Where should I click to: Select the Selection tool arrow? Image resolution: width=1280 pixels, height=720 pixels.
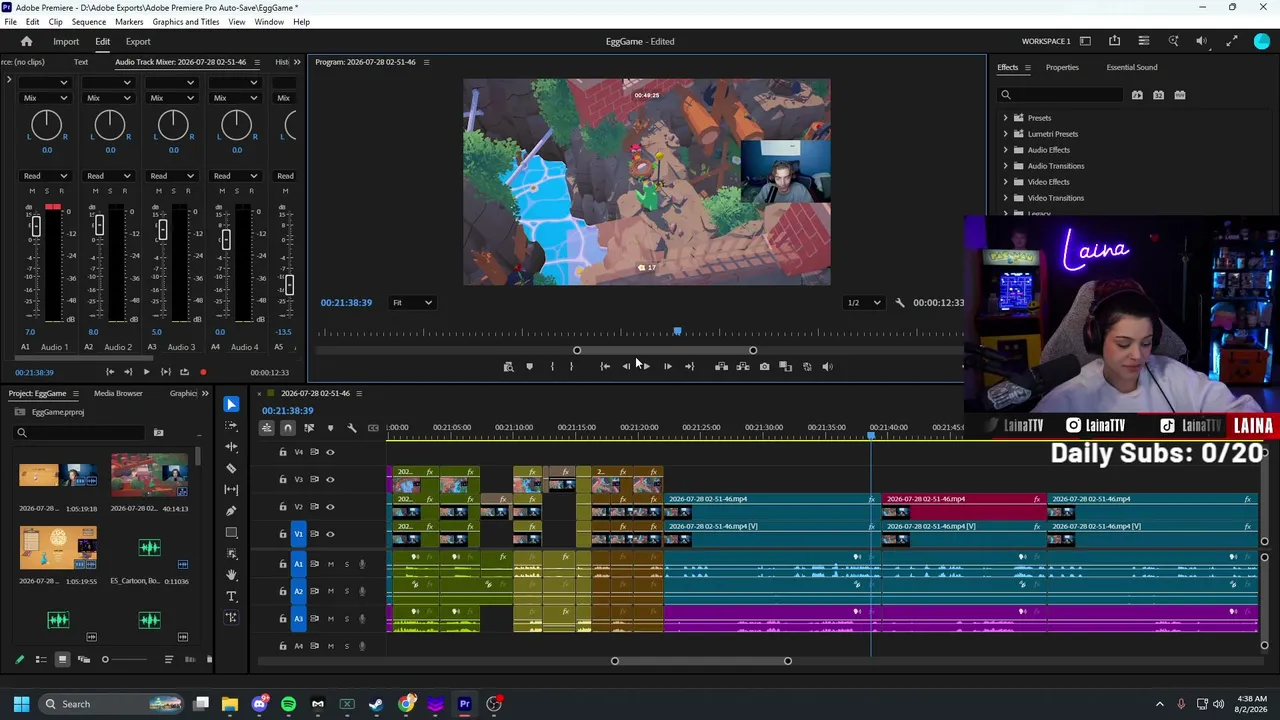tap(231, 404)
